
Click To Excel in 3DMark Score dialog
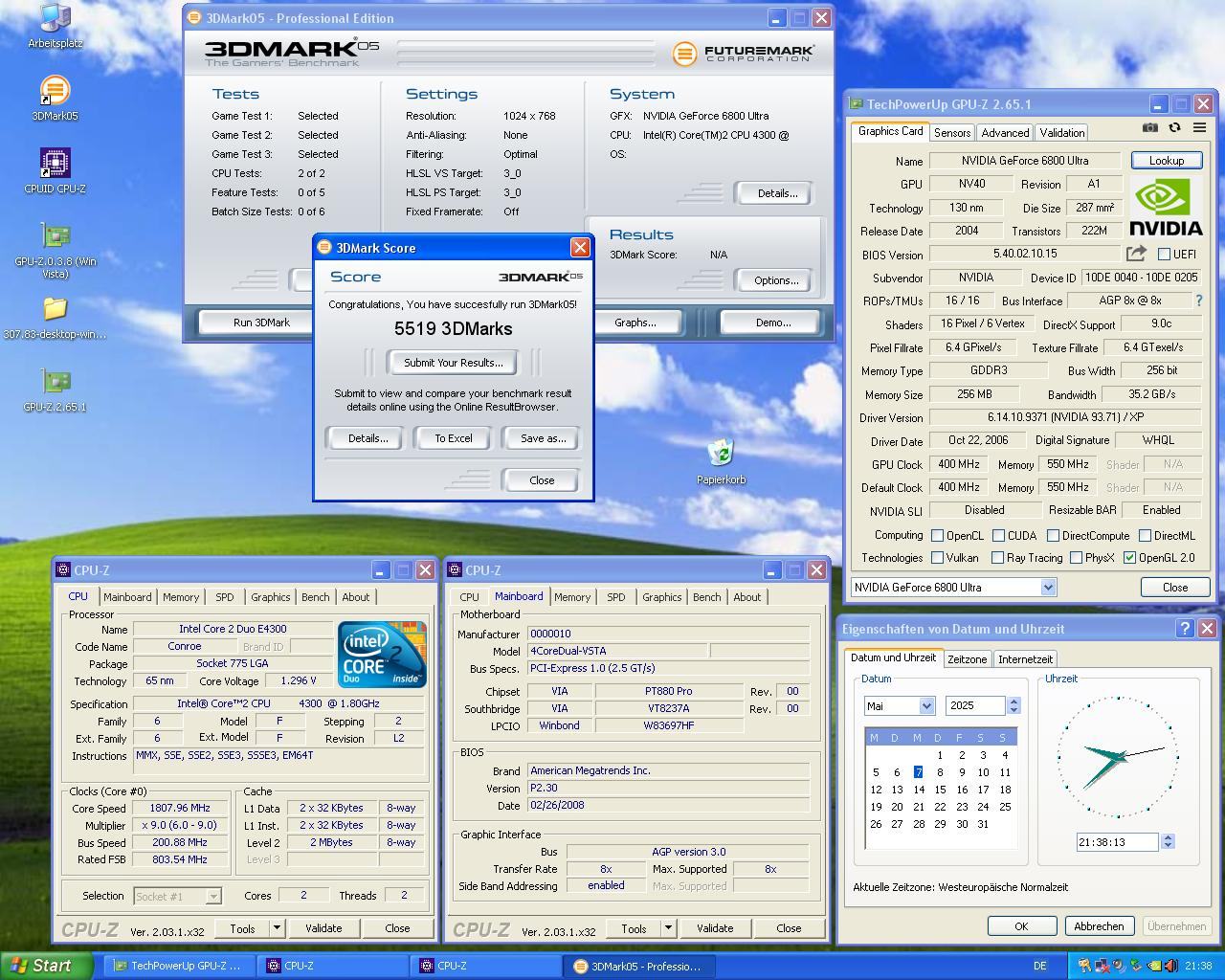(454, 438)
